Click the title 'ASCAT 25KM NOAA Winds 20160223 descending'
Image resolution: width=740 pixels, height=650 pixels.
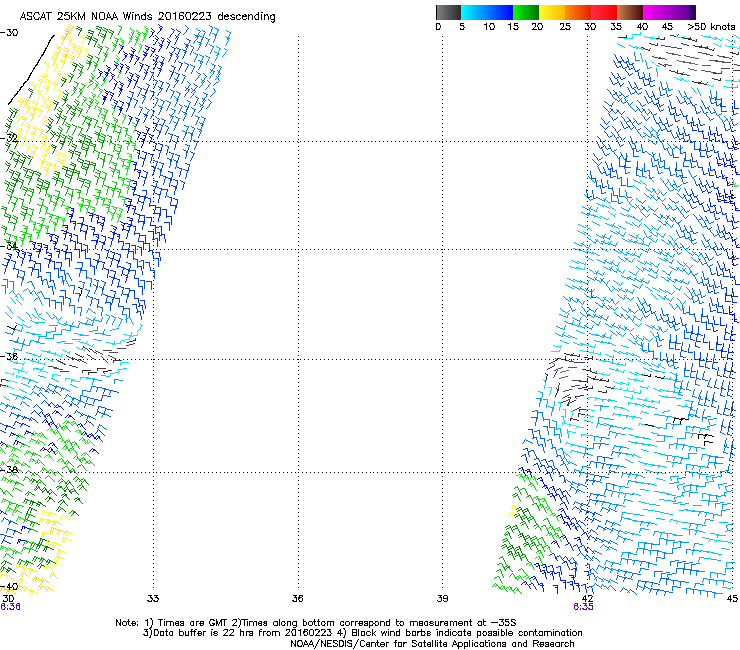coord(147,16)
